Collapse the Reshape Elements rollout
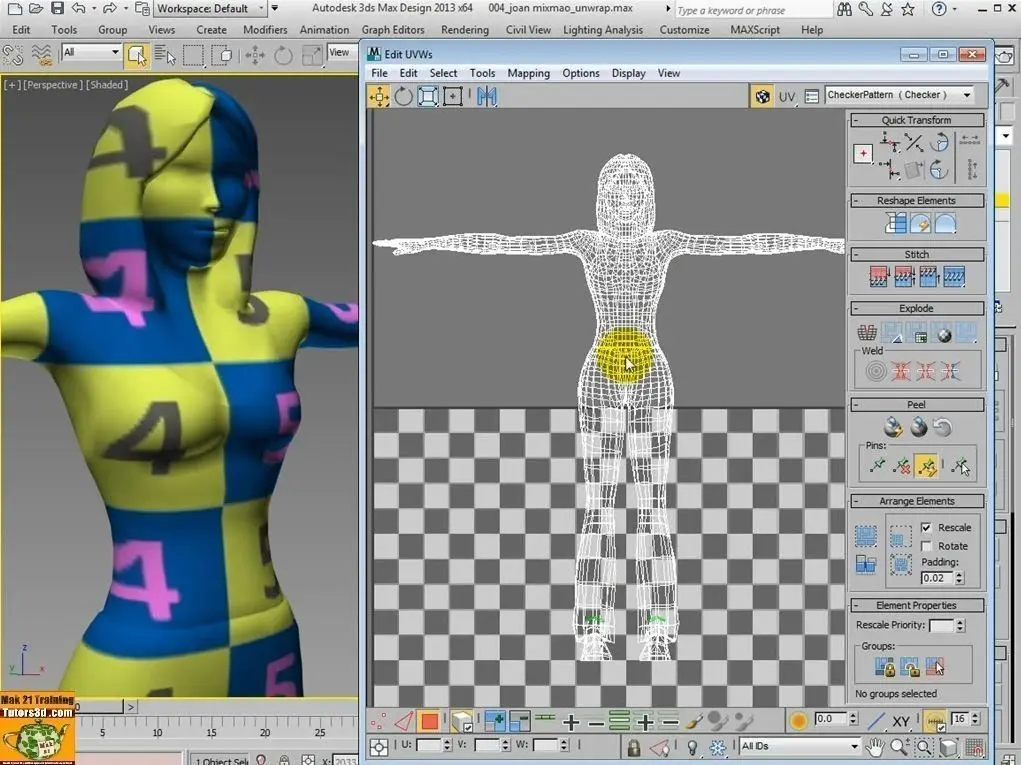The image size is (1021, 765). point(917,201)
